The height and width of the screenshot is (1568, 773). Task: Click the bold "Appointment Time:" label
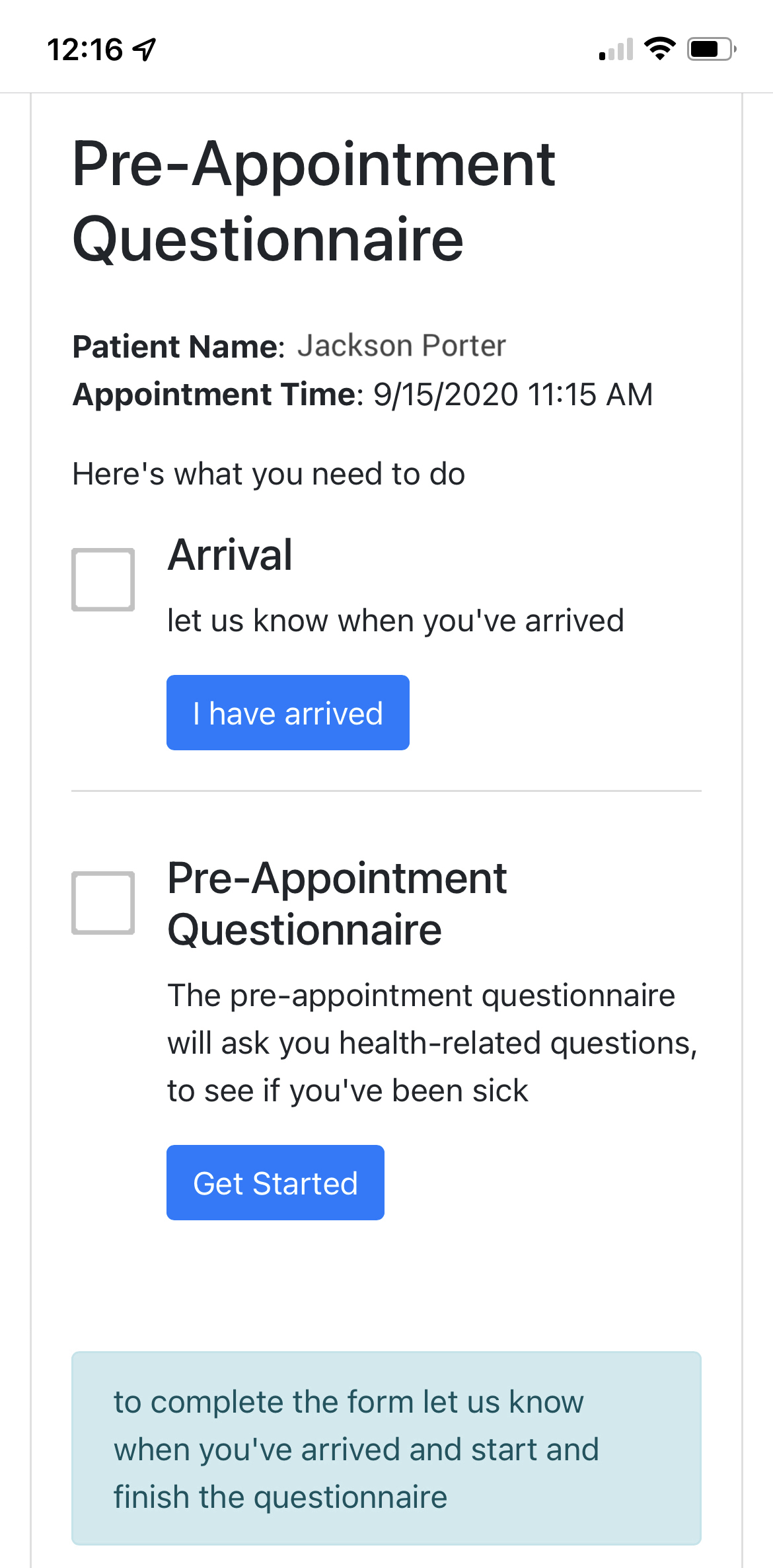(x=217, y=395)
